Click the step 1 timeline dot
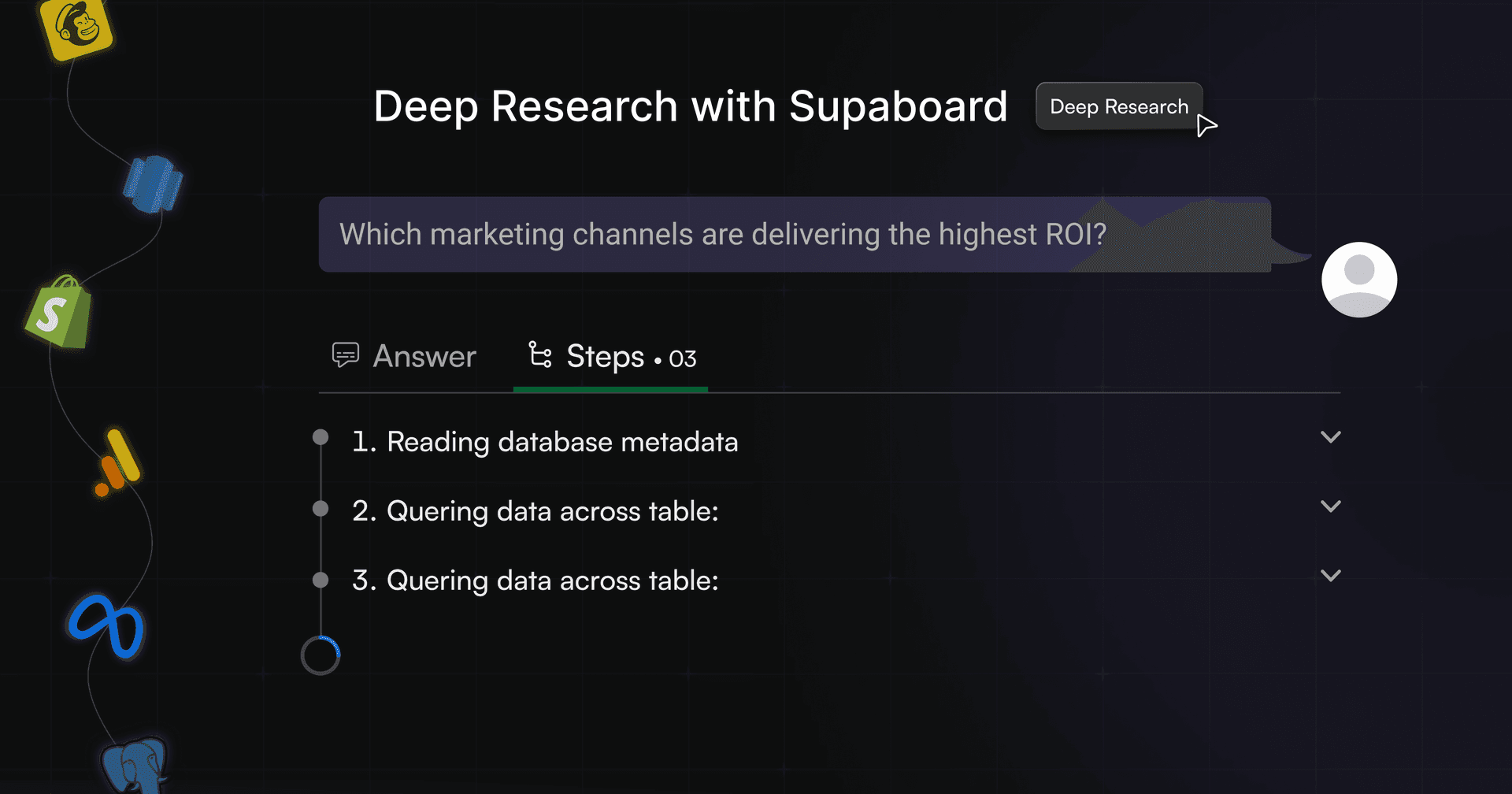Screen dimensions: 1512x794 tap(321, 437)
